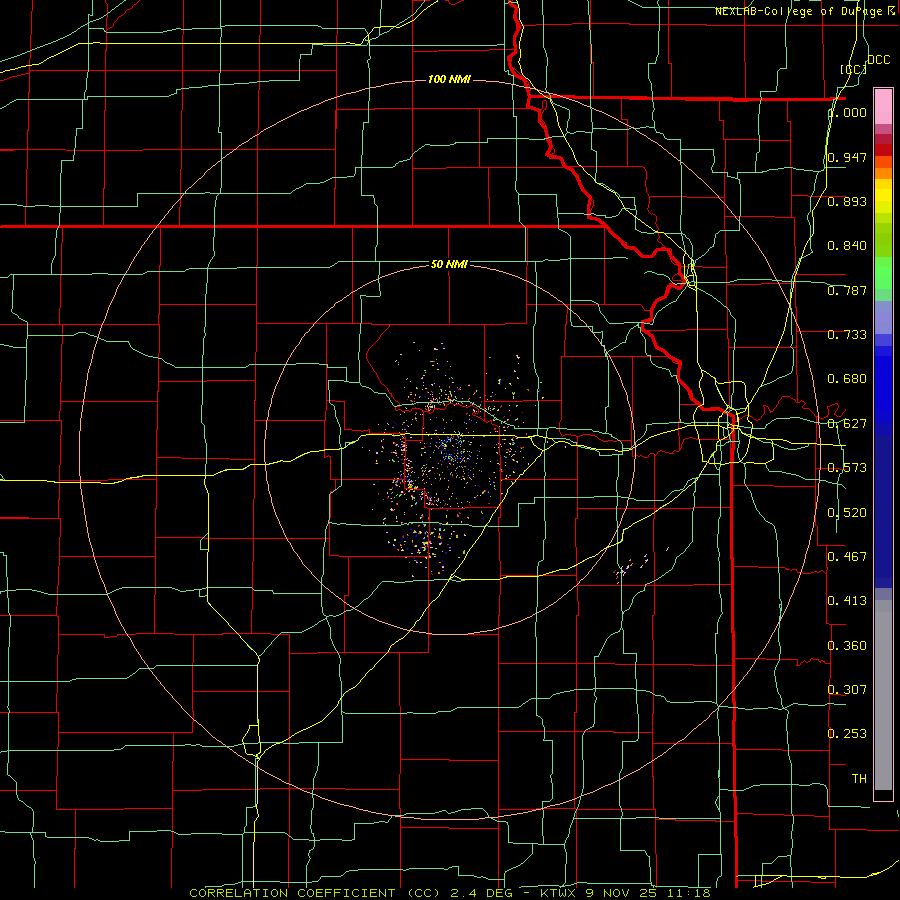Click the 0.467 color scale value
The height and width of the screenshot is (900, 900).
[x=847, y=556]
